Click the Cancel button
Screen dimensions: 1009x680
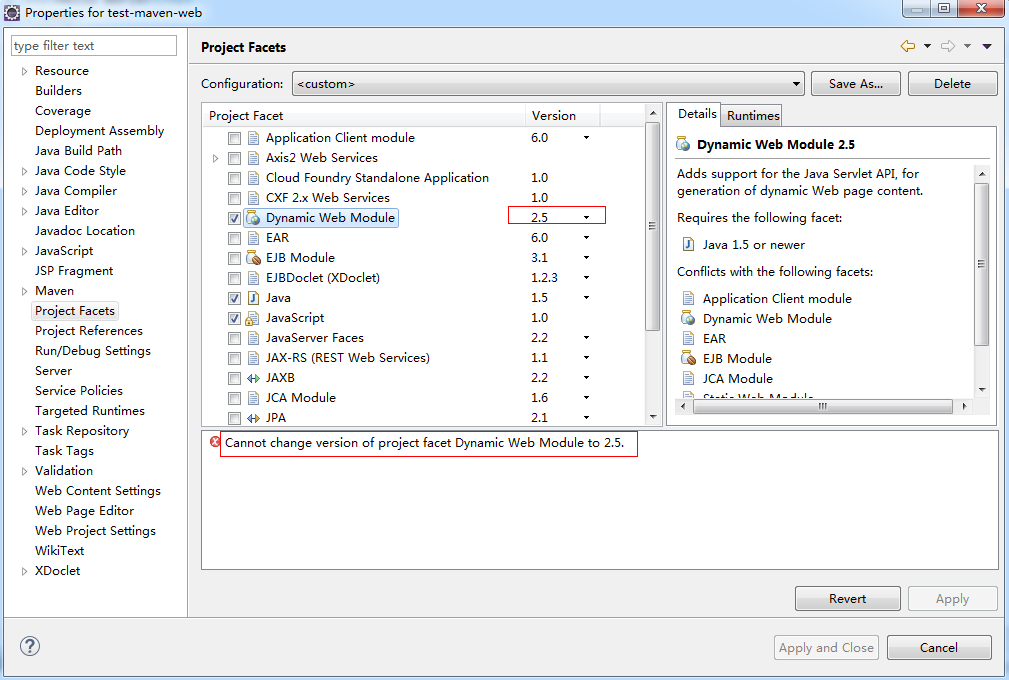coord(939,647)
